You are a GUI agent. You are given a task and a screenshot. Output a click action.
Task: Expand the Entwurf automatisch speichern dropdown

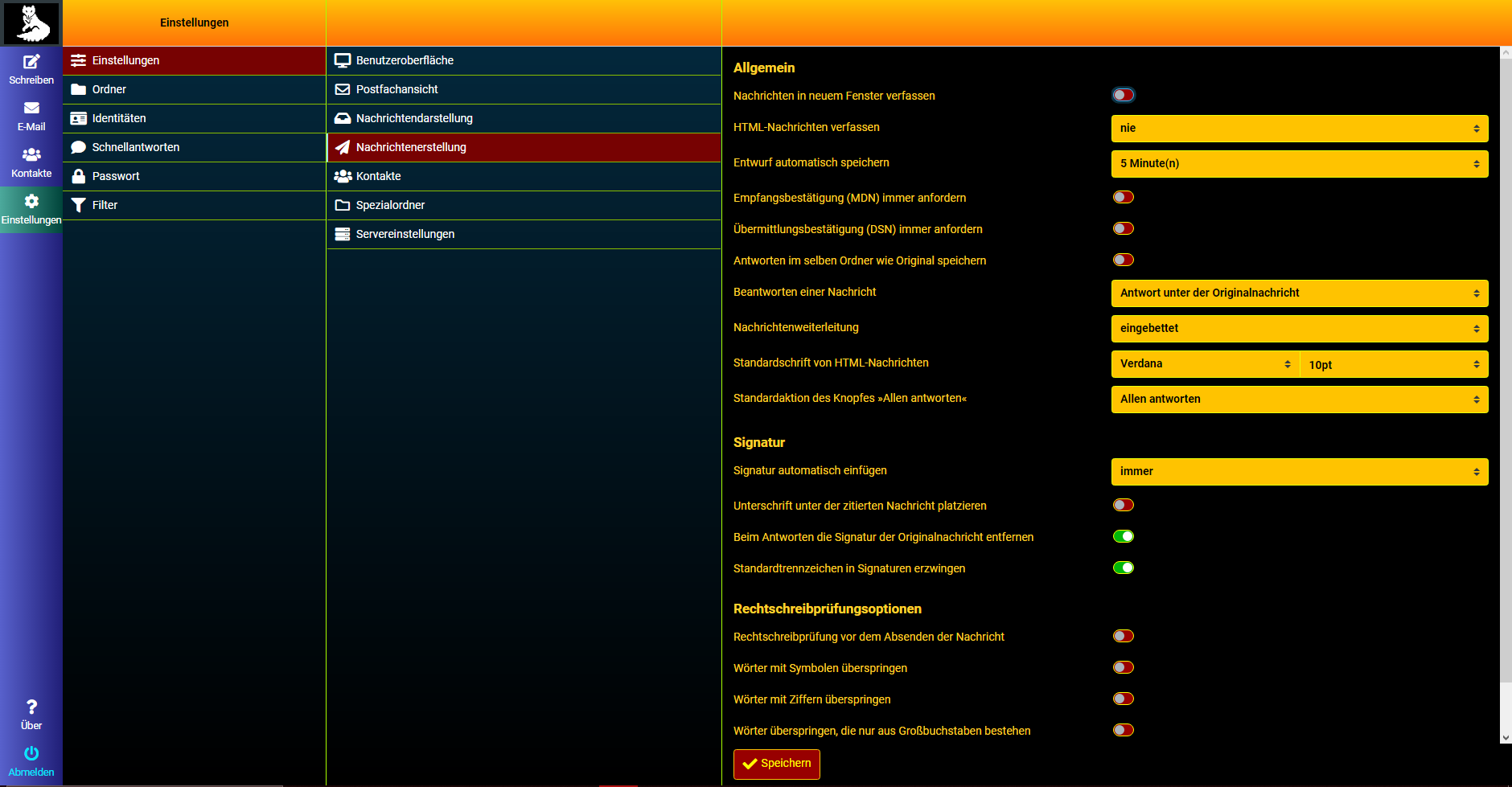1299,164
